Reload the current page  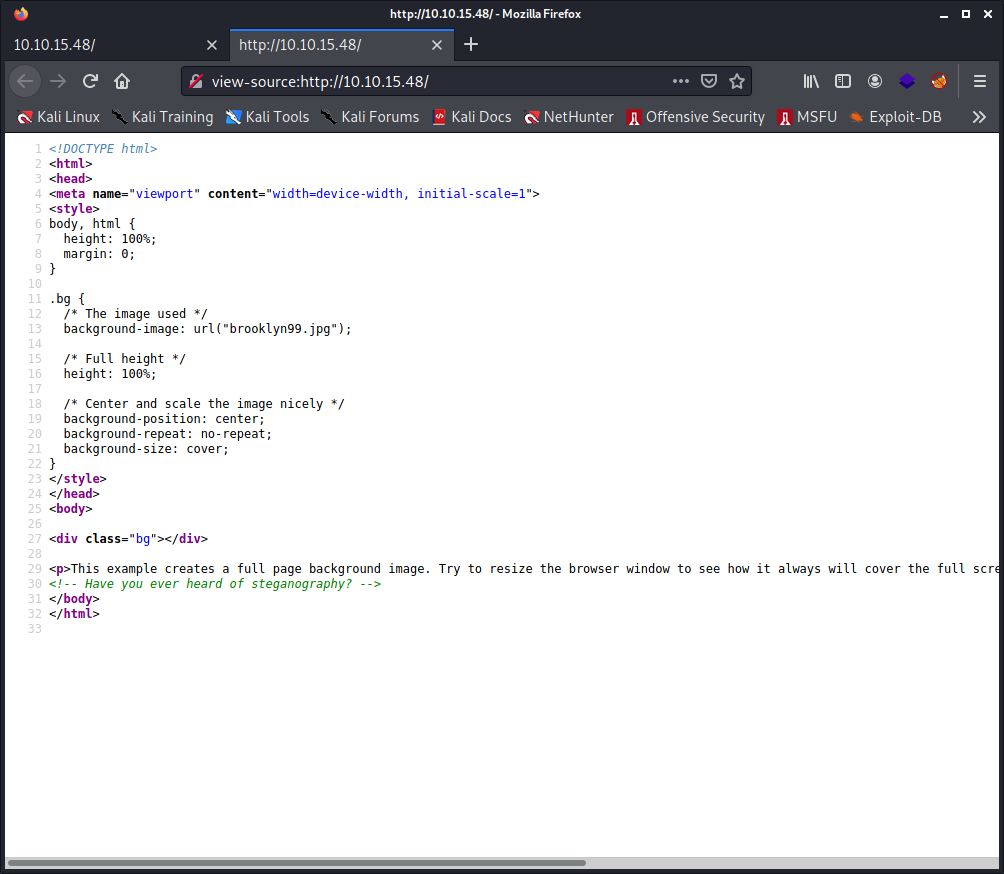click(90, 81)
